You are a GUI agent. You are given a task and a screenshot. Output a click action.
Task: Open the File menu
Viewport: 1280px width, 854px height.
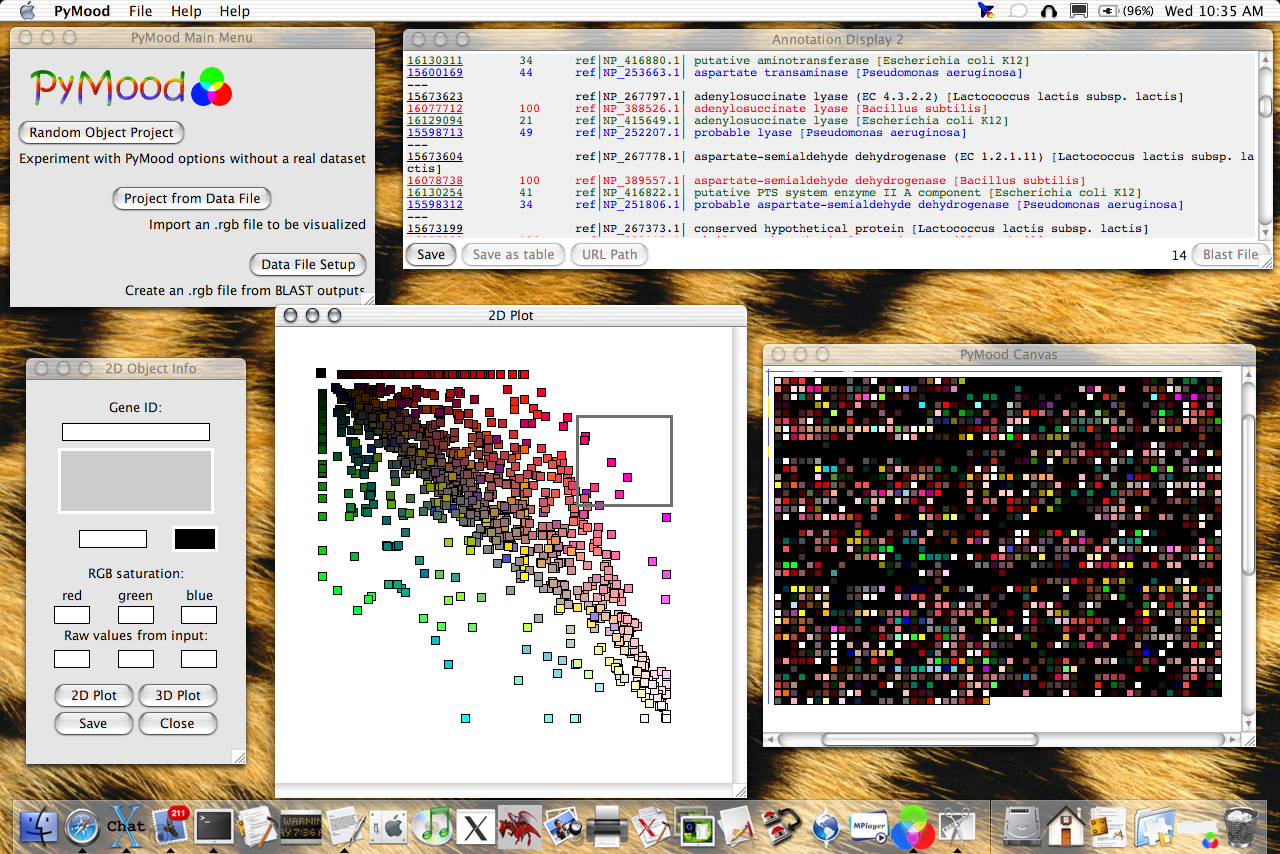tap(141, 11)
